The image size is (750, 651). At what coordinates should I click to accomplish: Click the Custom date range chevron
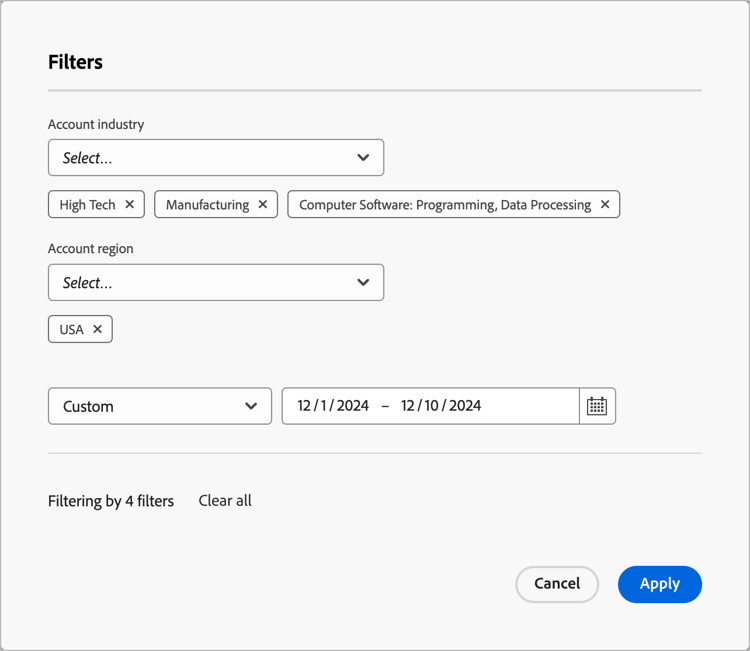point(251,406)
